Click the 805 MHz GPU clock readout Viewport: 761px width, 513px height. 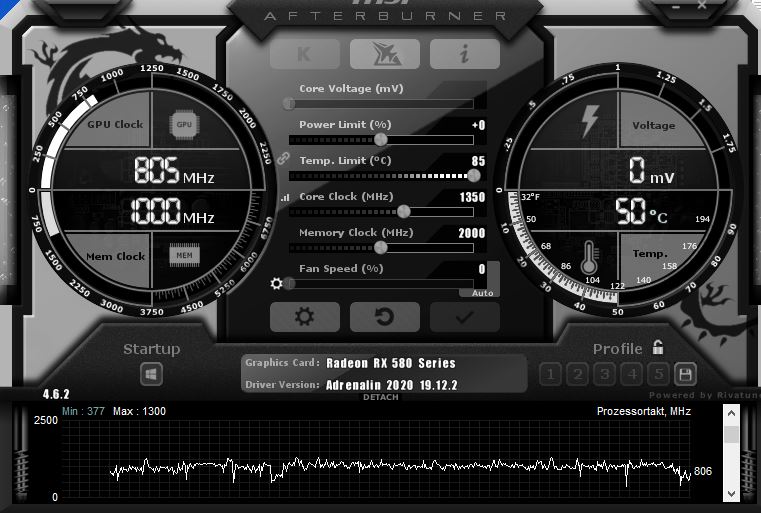tap(174, 170)
